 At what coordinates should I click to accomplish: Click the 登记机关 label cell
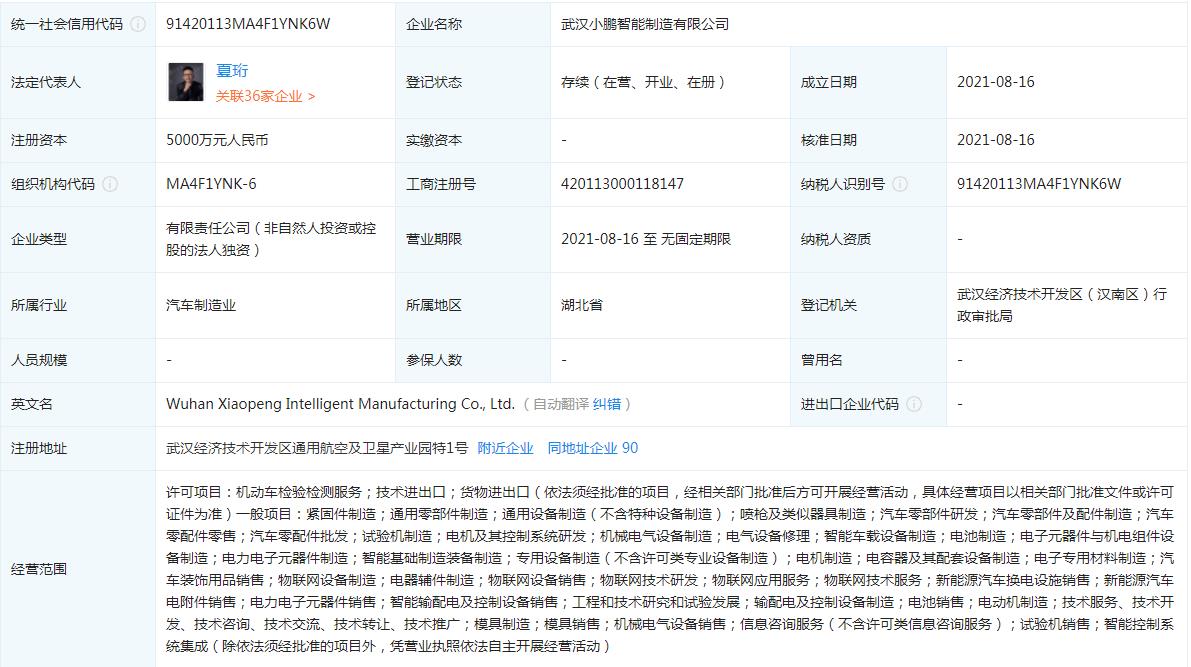[x=868, y=305]
